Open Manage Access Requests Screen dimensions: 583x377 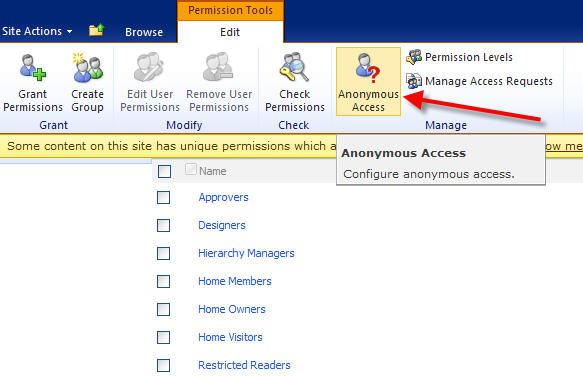pyautogui.click(x=480, y=81)
